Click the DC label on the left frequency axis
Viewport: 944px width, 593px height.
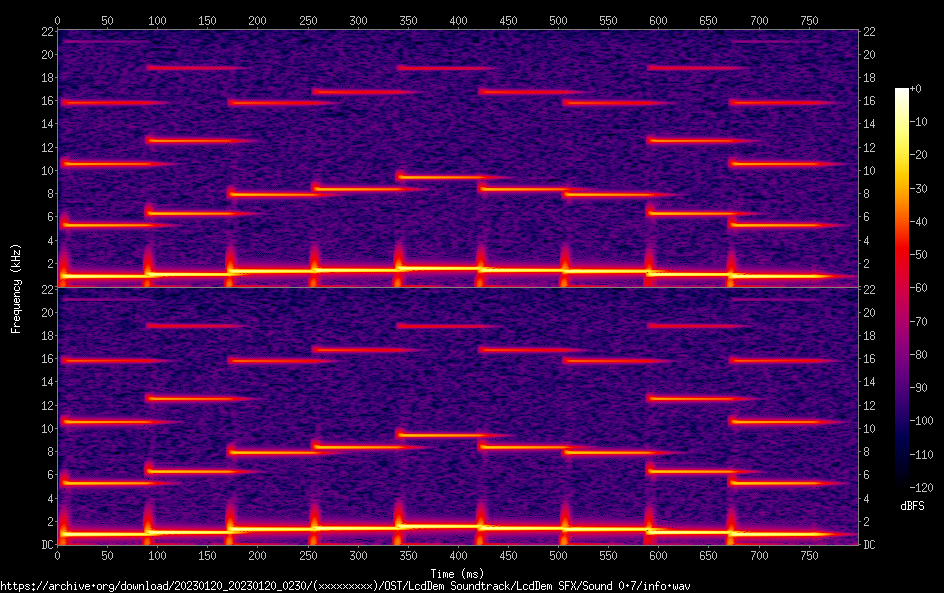[45, 545]
